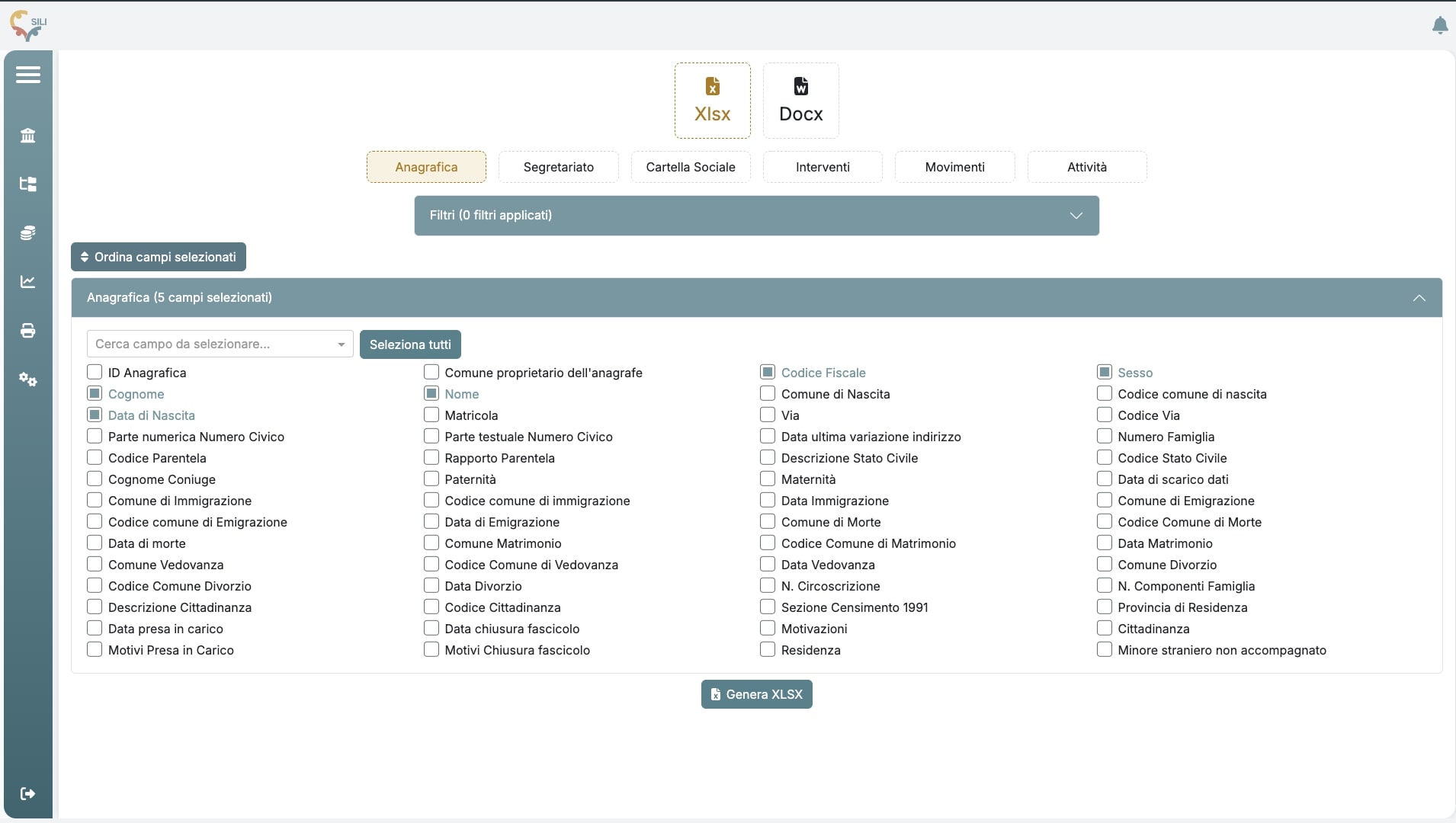Click the bank building sidebar icon

click(28, 136)
